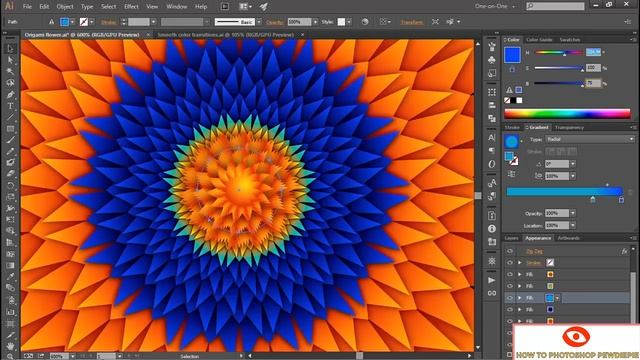640x360 pixels.
Task: Select the Selection tool arrow
Action: tap(10, 49)
